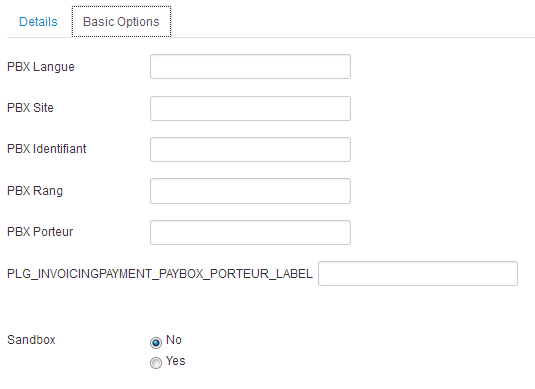Switch to the Details tab
This screenshot has width=535, height=389.
[38, 22]
